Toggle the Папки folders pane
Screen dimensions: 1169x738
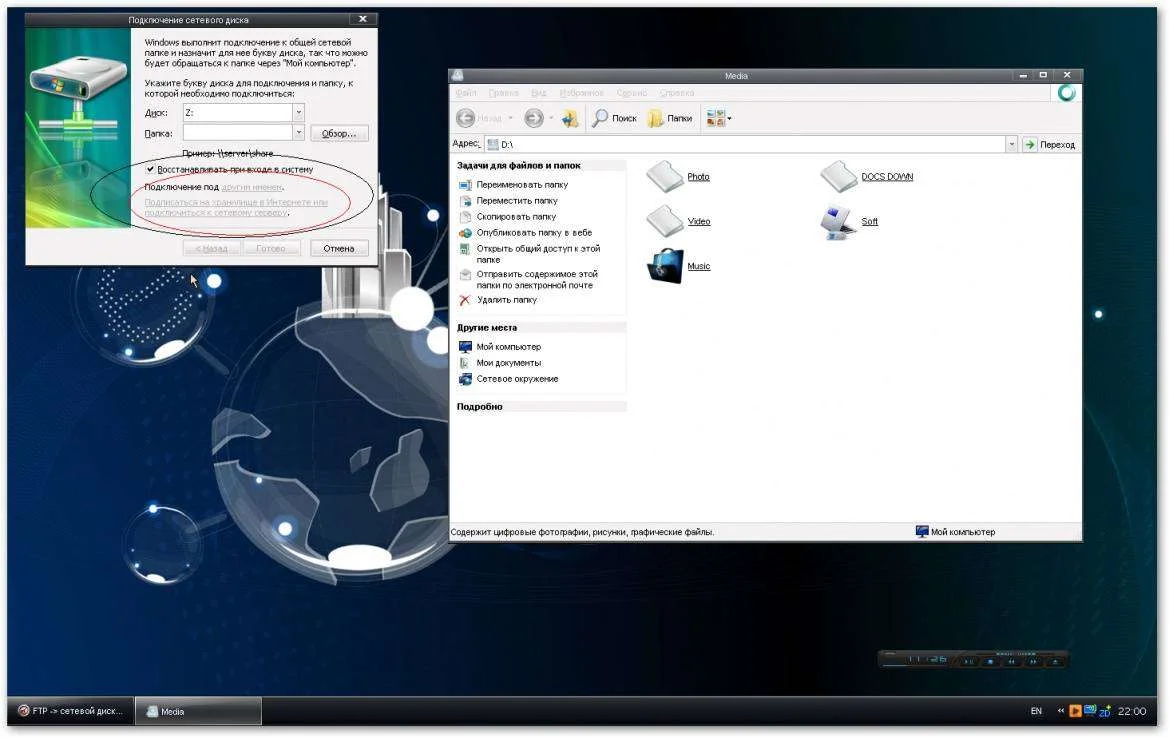pos(669,118)
